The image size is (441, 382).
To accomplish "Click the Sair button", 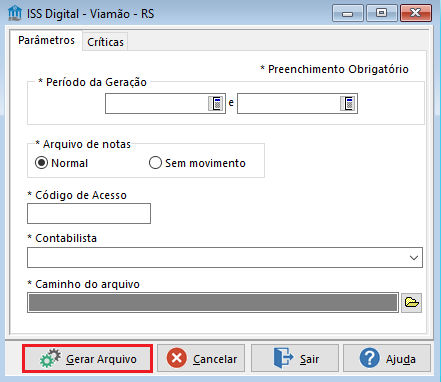I will [295, 359].
